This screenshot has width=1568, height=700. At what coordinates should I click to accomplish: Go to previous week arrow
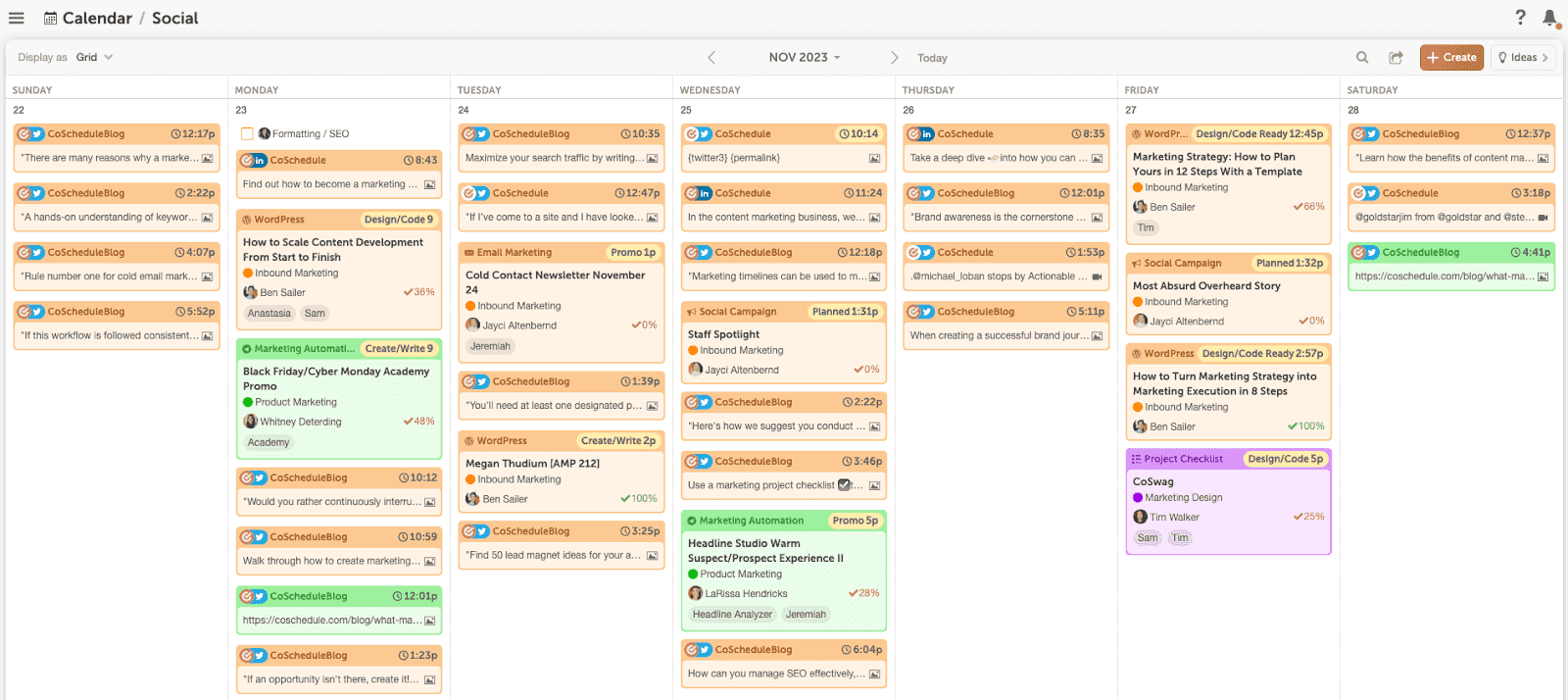click(x=711, y=58)
